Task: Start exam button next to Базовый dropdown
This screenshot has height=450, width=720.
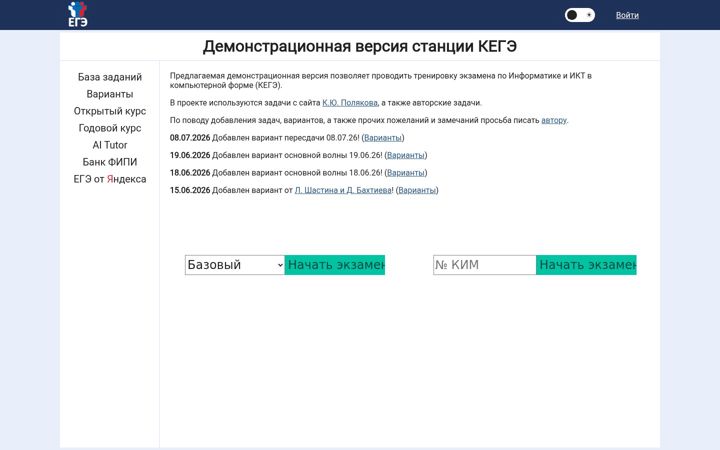Action: pyautogui.click(x=335, y=265)
